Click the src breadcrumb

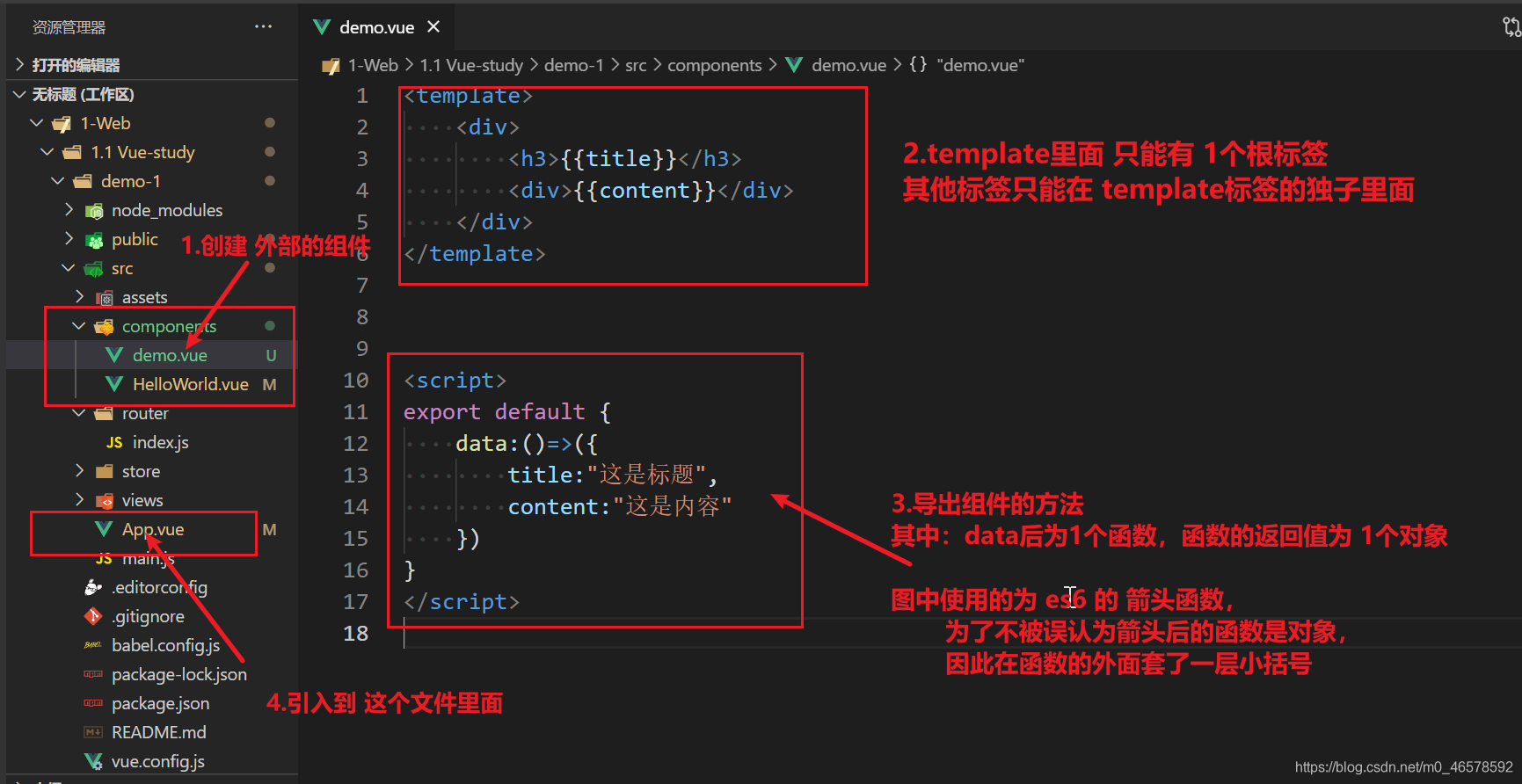click(636, 65)
